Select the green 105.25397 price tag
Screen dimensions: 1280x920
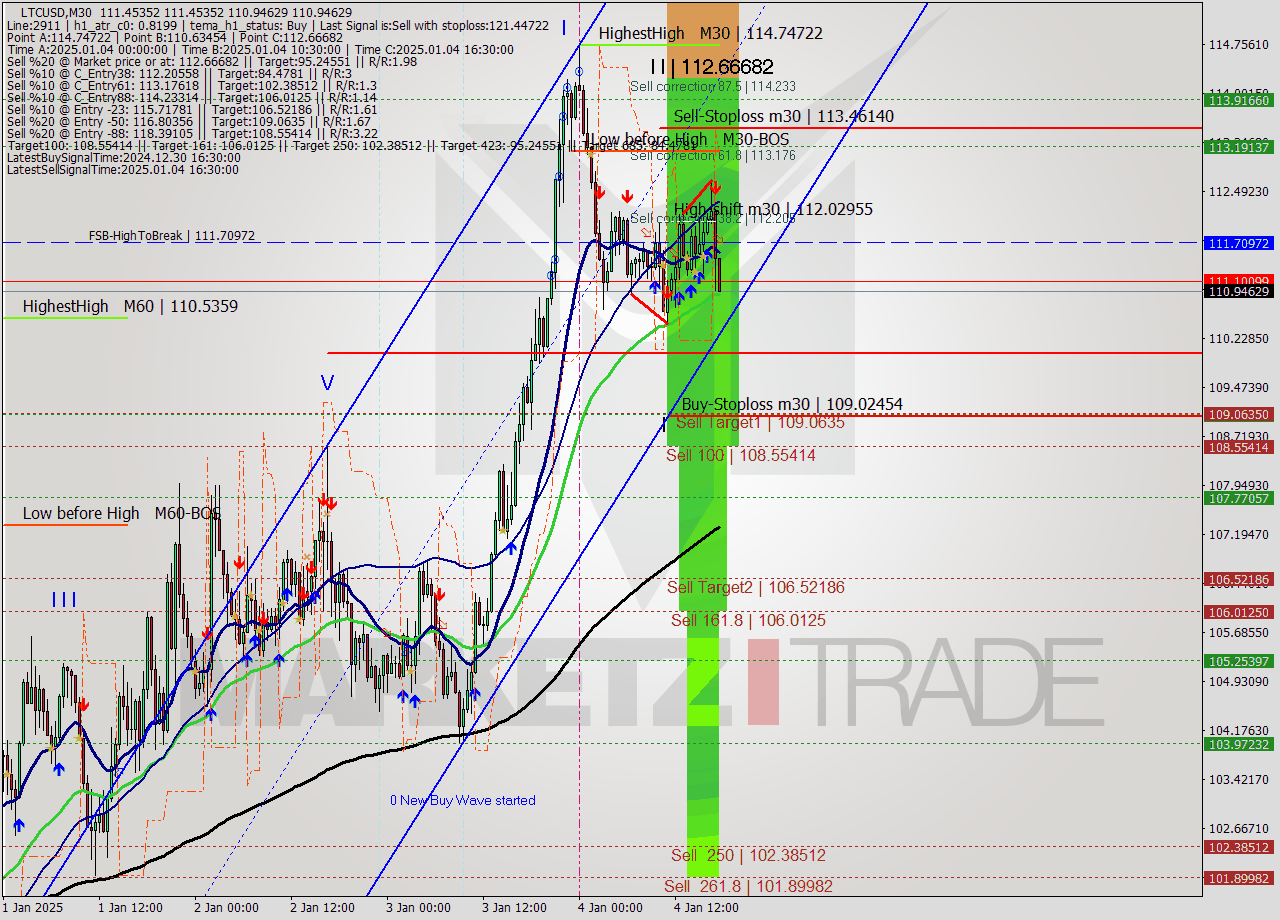click(x=1239, y=661)
